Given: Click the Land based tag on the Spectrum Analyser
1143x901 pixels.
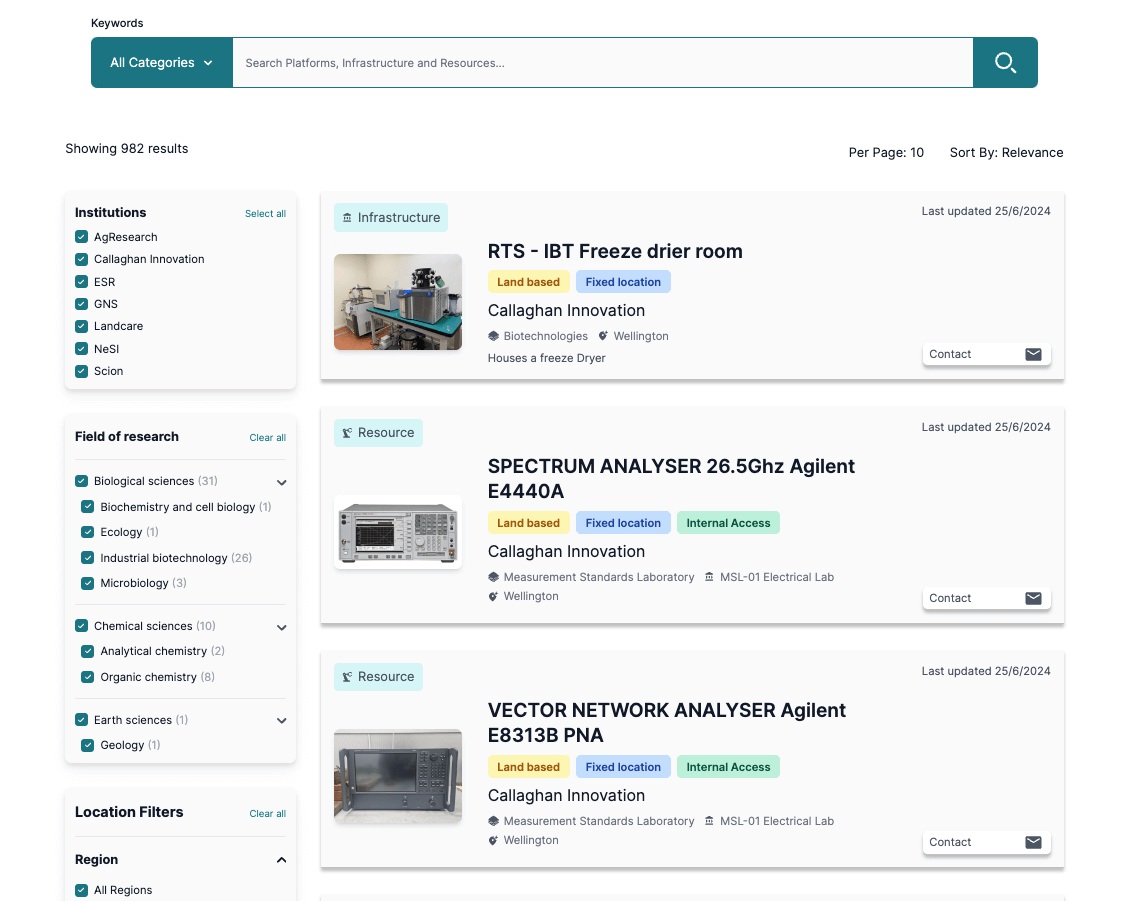Looking at the screenshot, I should tap(528, 523).
